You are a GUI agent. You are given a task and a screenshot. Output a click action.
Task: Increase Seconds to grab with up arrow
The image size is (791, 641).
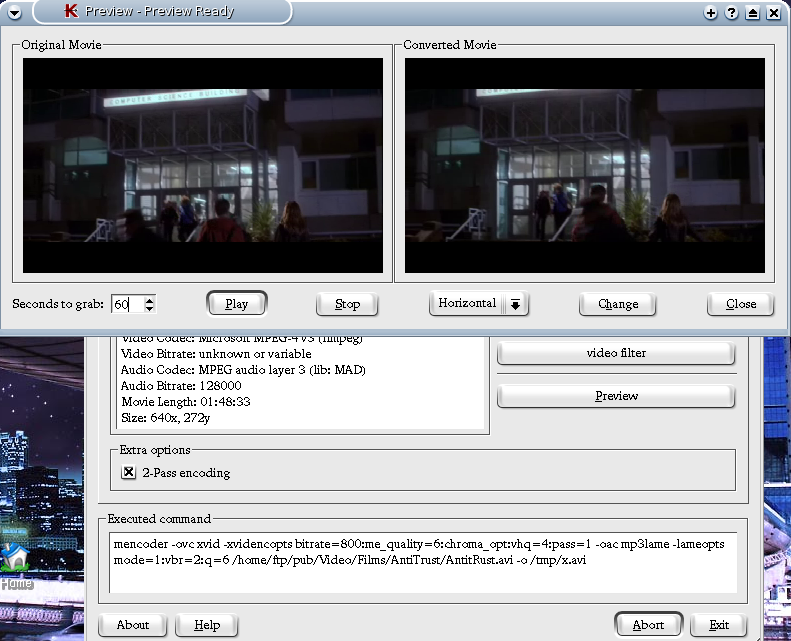[x=149, y=300]
